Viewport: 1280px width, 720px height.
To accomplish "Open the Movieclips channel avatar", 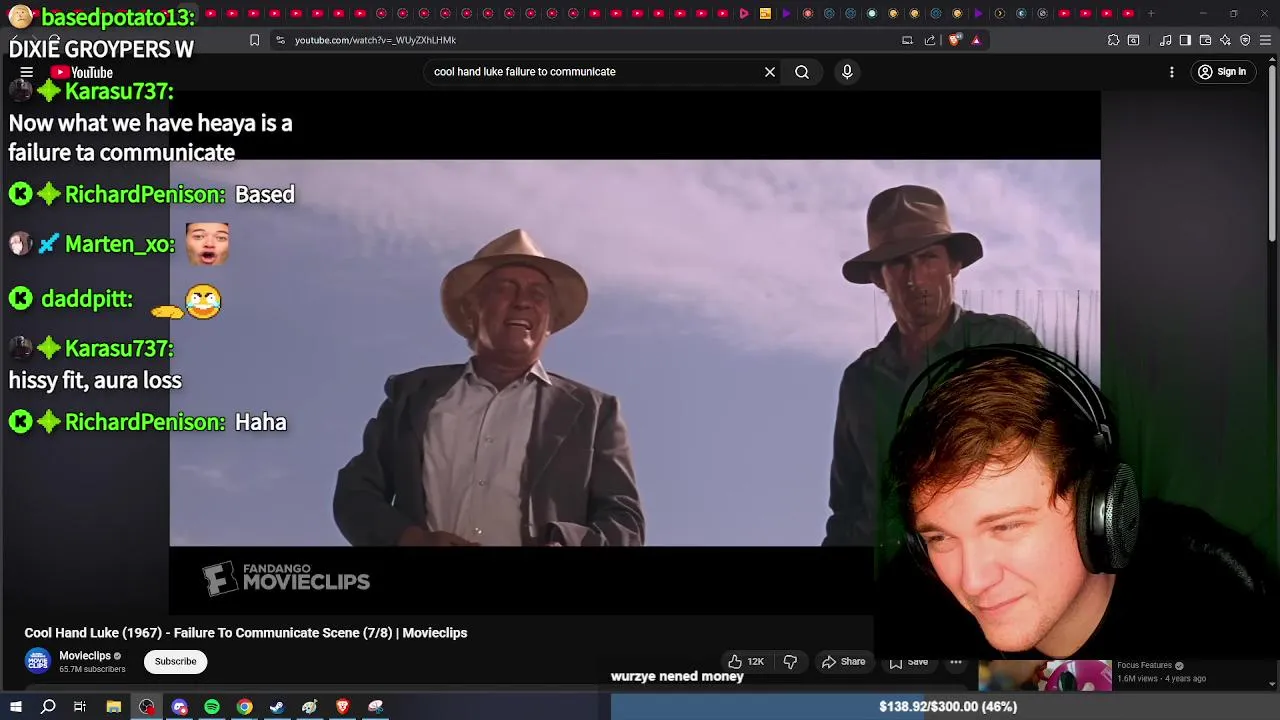I will (x=38, y=661).
